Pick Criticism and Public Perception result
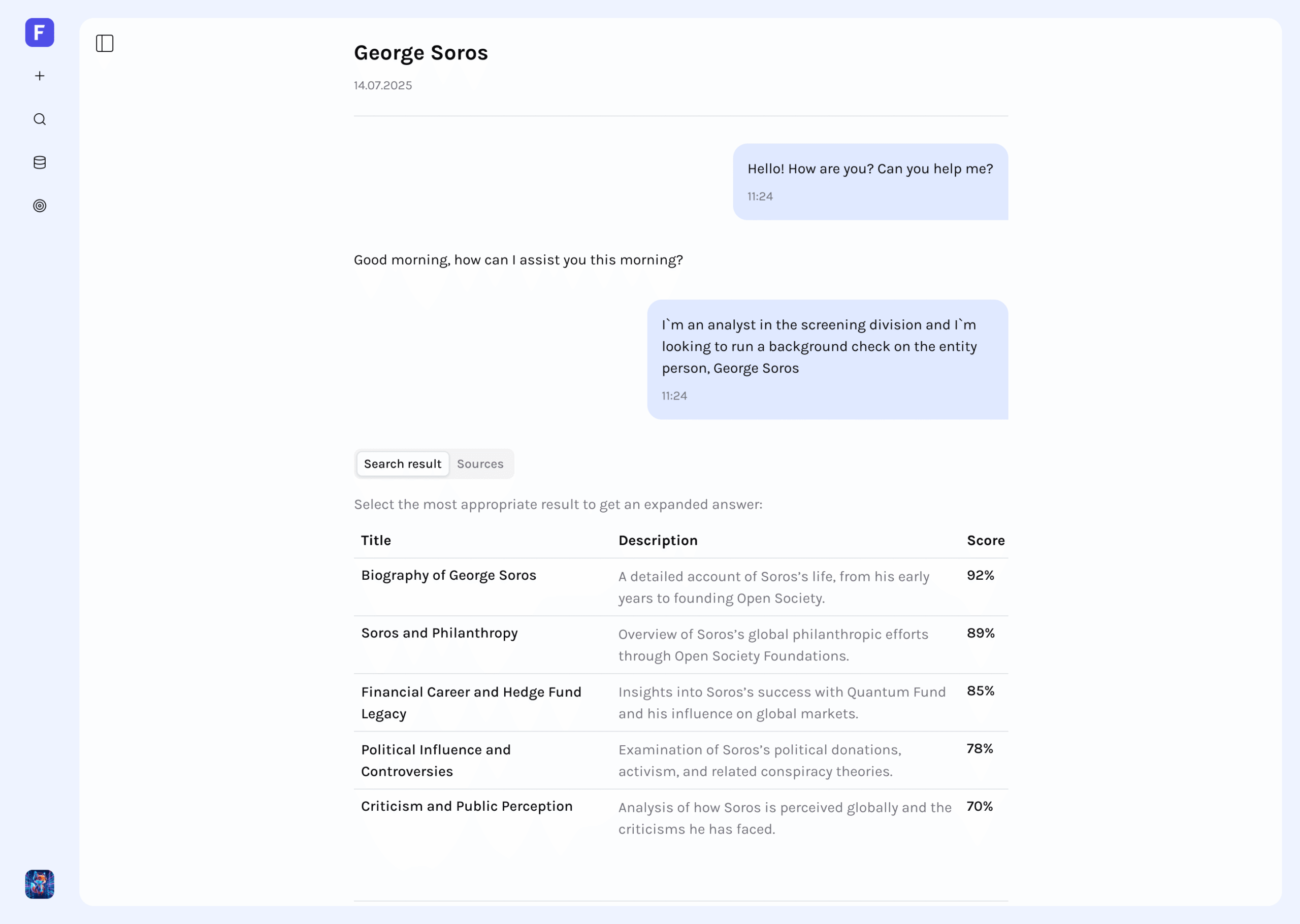 point(467,806)
